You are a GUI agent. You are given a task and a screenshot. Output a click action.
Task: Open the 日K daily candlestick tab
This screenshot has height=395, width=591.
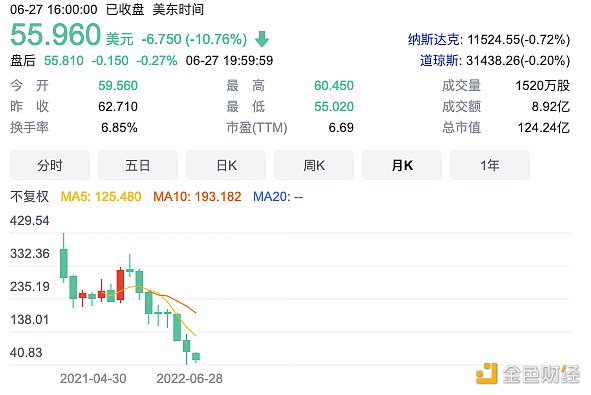(x=226, y=165)
